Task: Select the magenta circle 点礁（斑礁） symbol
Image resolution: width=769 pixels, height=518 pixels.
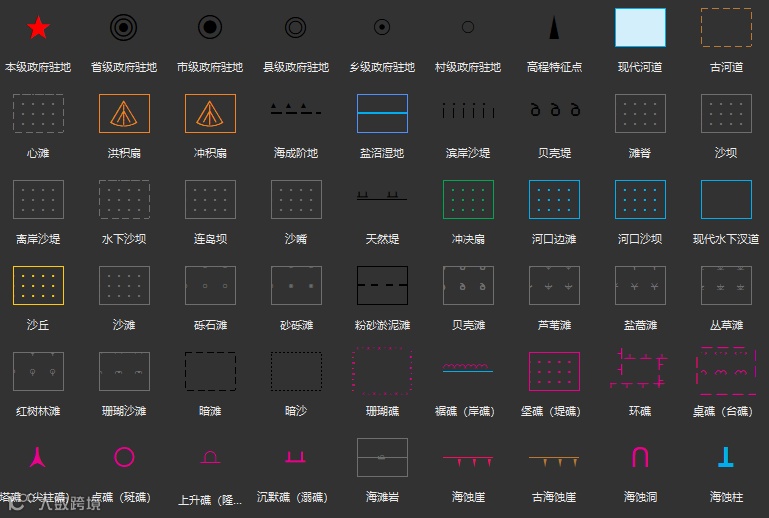Action: [124, 457]
